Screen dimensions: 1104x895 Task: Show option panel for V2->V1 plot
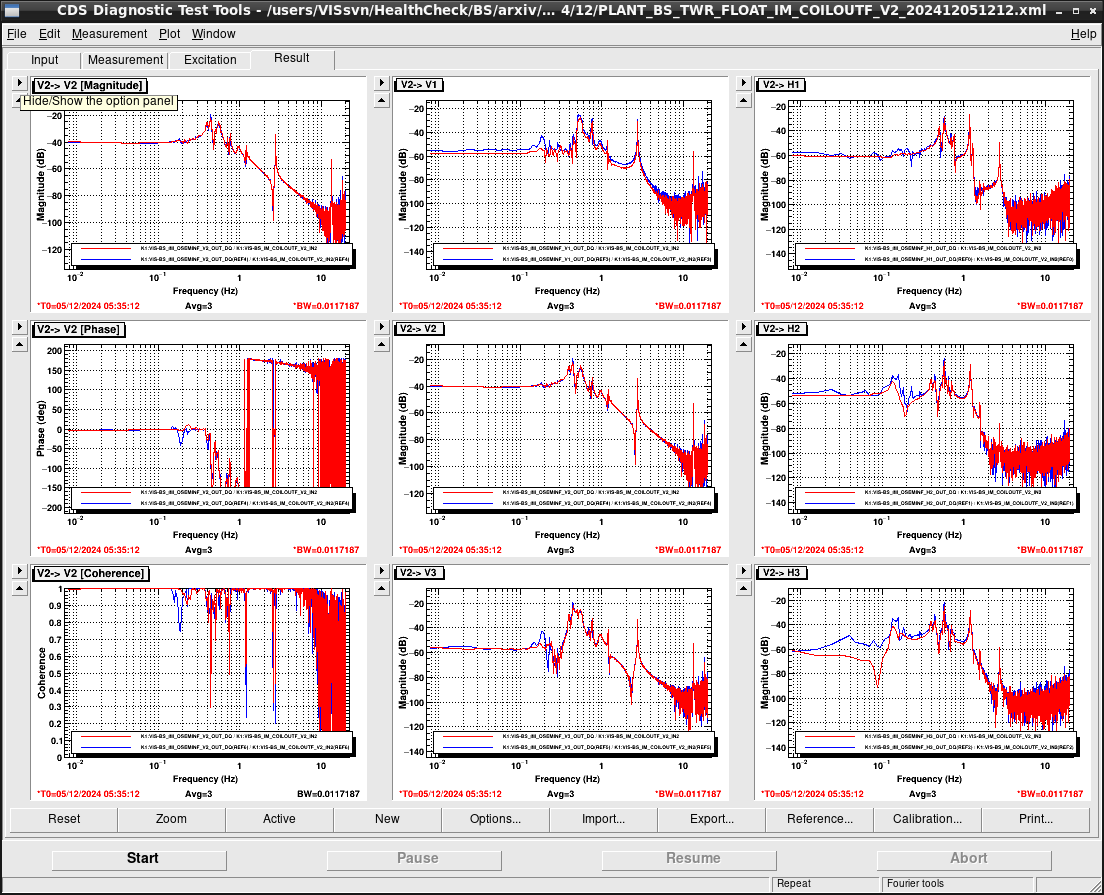382,83
